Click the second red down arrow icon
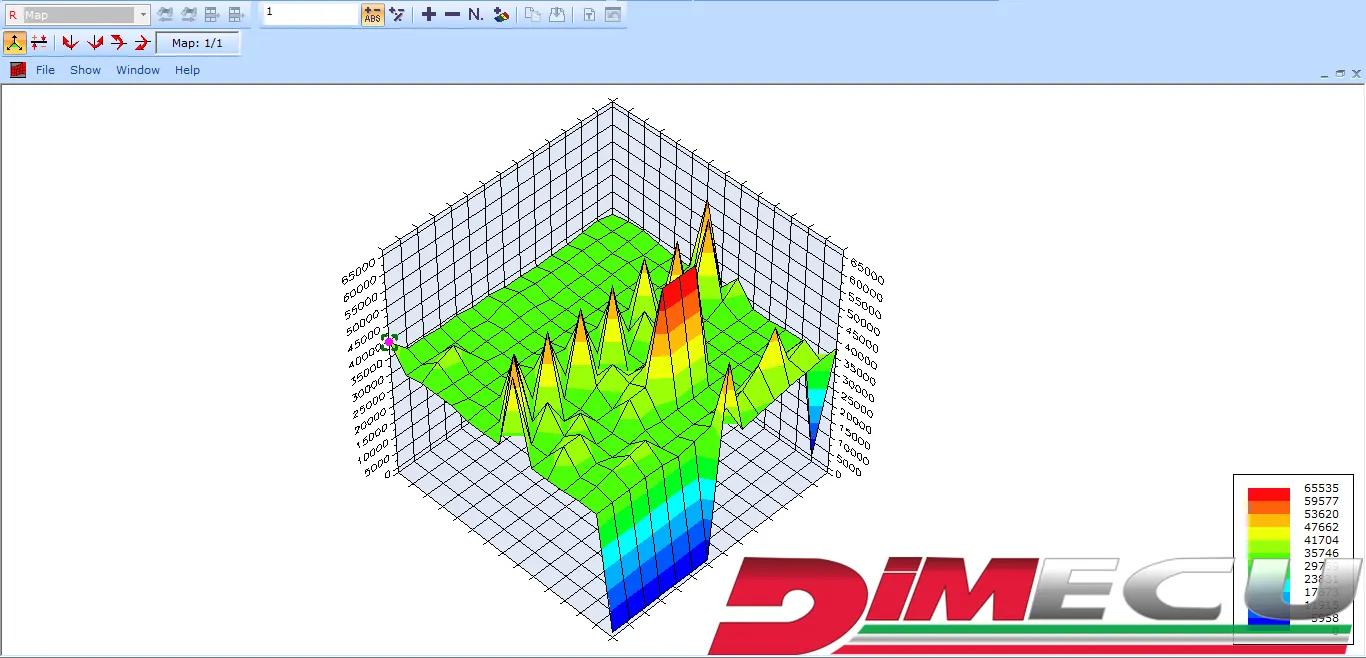 click(95, 43)
